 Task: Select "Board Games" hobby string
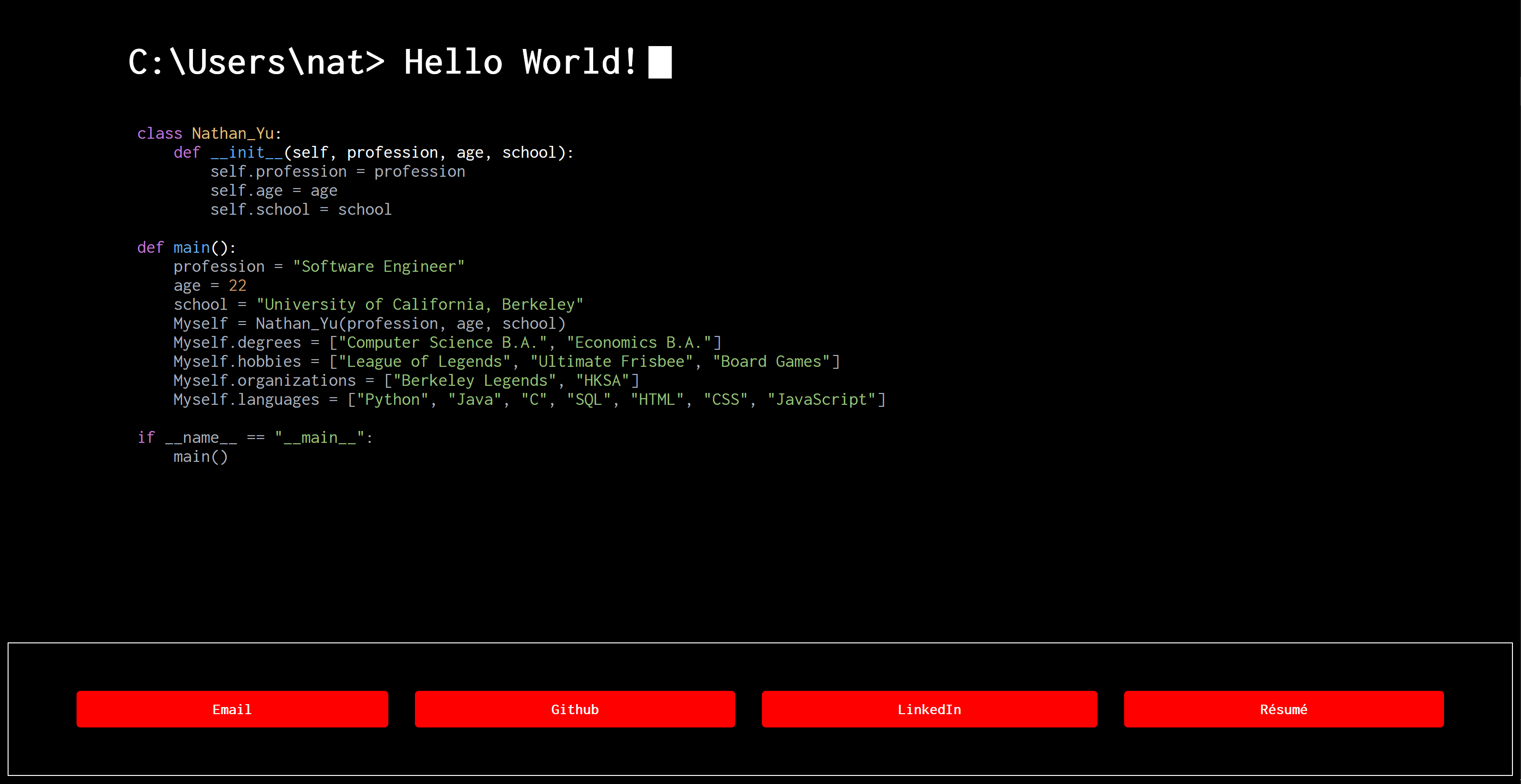[x=771, y=361]
